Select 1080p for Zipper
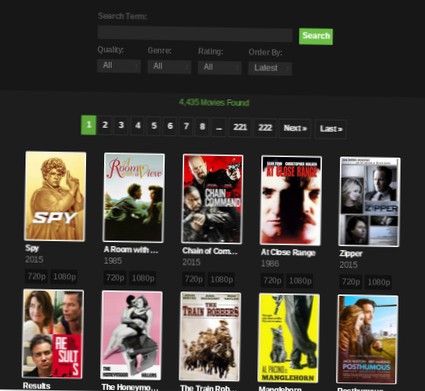 [x=379, y=283]
